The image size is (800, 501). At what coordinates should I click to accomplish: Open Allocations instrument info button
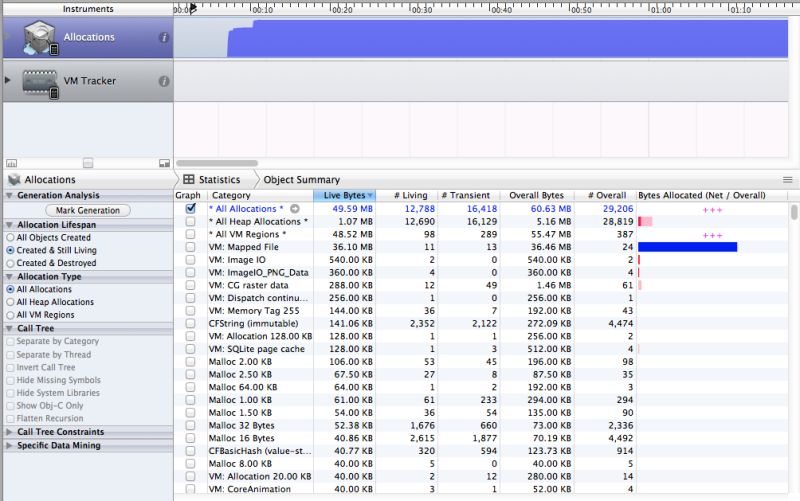tap(164, 38)
